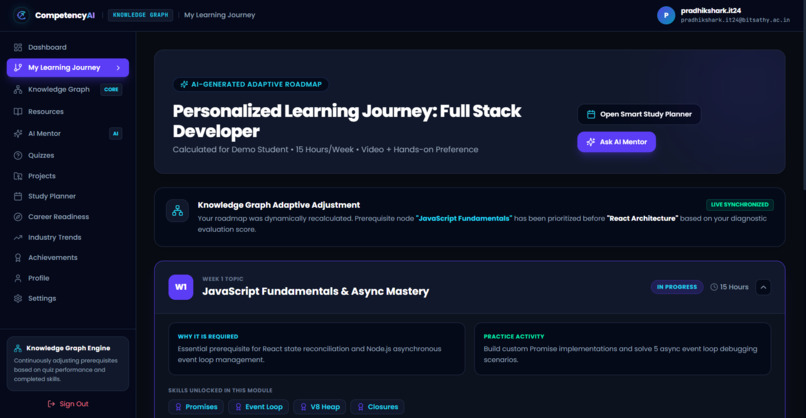The height and width of the screenshot is (418, 806).
Task: Click the CompetencyAI logo icon
Action: click(x=21, y=15)
